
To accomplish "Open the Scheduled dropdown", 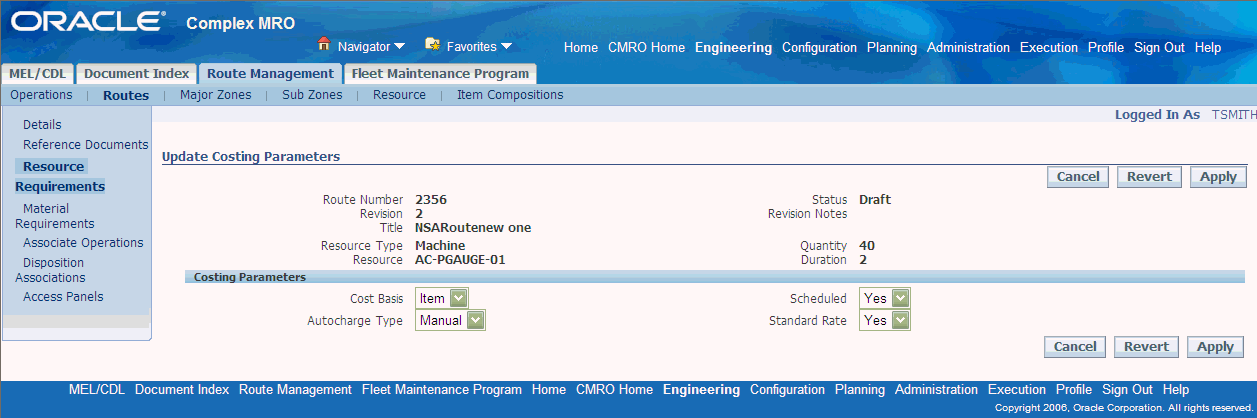I will 884,298.
